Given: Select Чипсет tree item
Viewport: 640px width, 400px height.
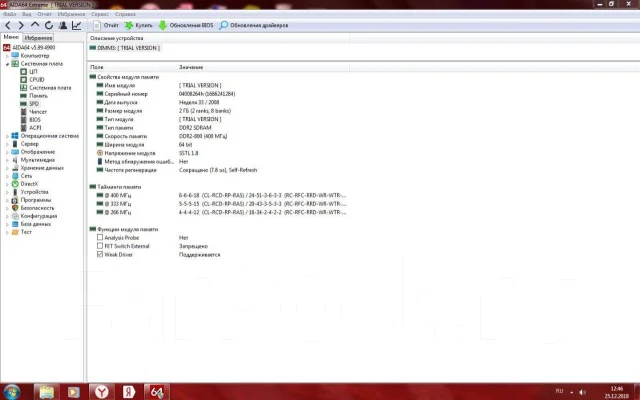Looking at the screenshot, I should [x=38, y=111].
